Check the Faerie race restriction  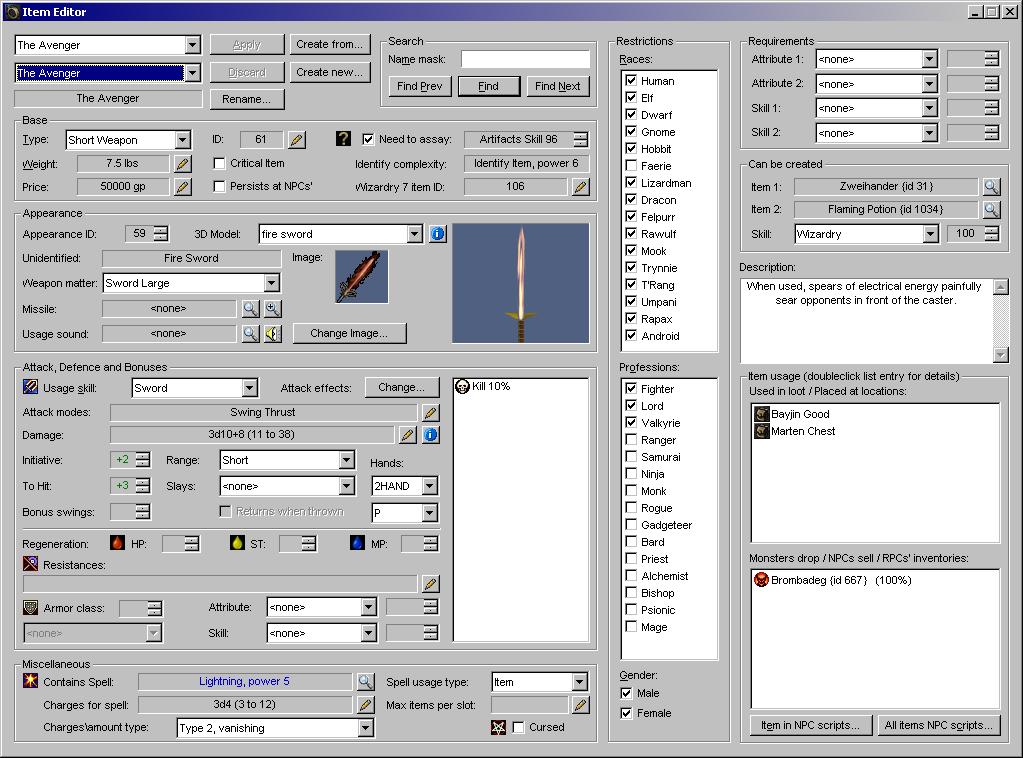(631, 166)
